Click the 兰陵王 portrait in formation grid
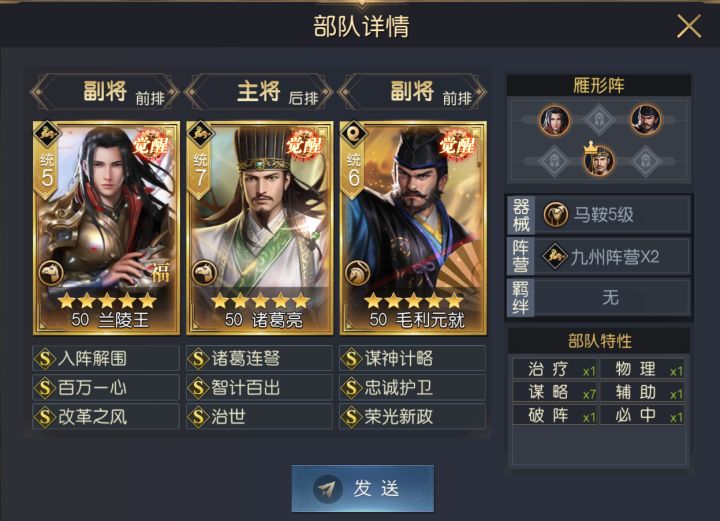The width and height of the screenshot is (720, 521). tap(555, 120)
